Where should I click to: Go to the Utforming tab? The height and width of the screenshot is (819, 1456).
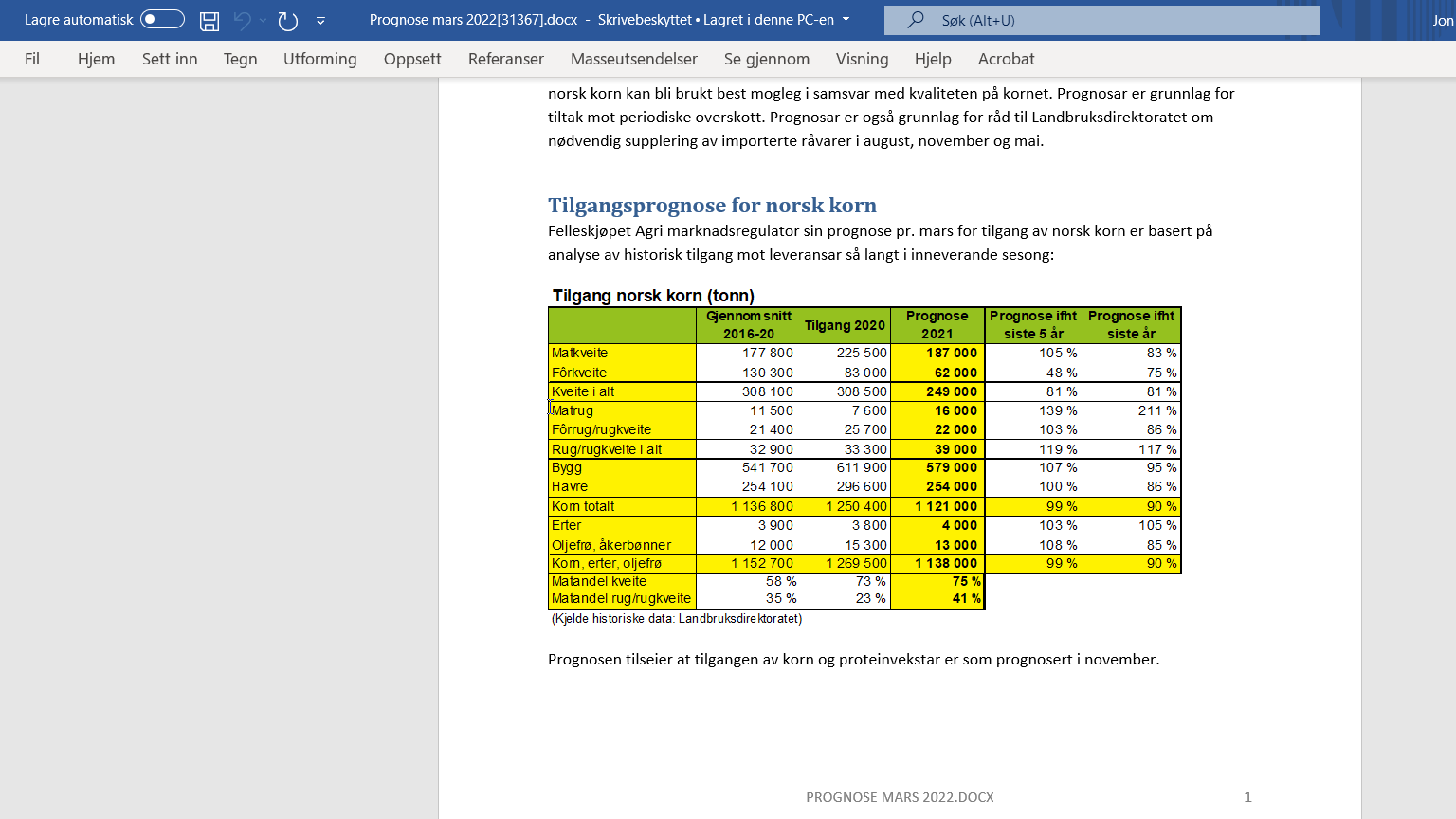click(x=319, y=59)
